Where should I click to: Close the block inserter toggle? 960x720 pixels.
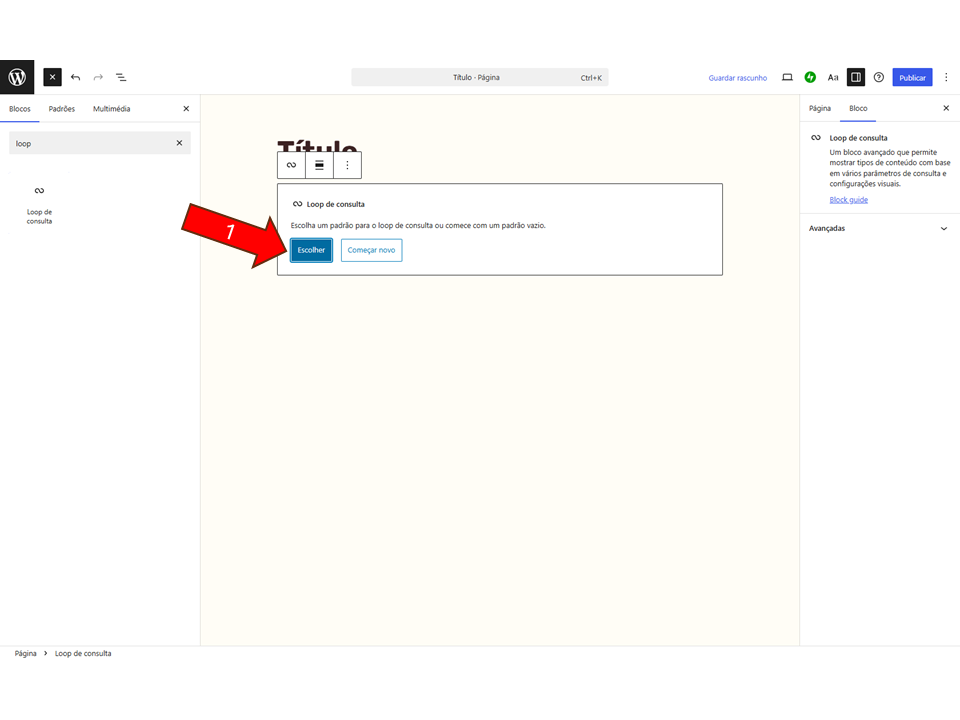click(53, 77)
